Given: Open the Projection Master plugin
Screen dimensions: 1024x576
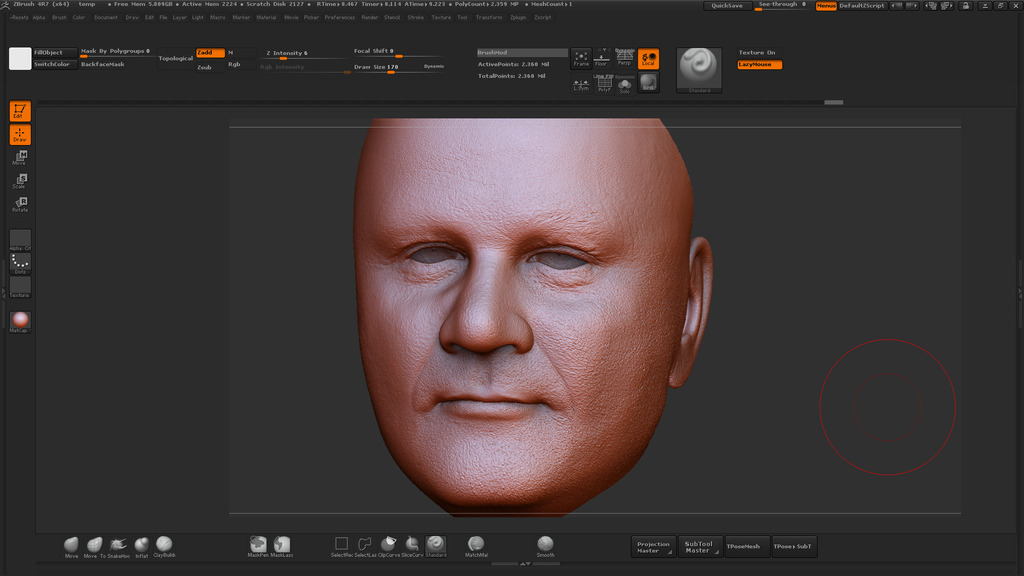Looking at the screenshot, I should coord(653,547).
